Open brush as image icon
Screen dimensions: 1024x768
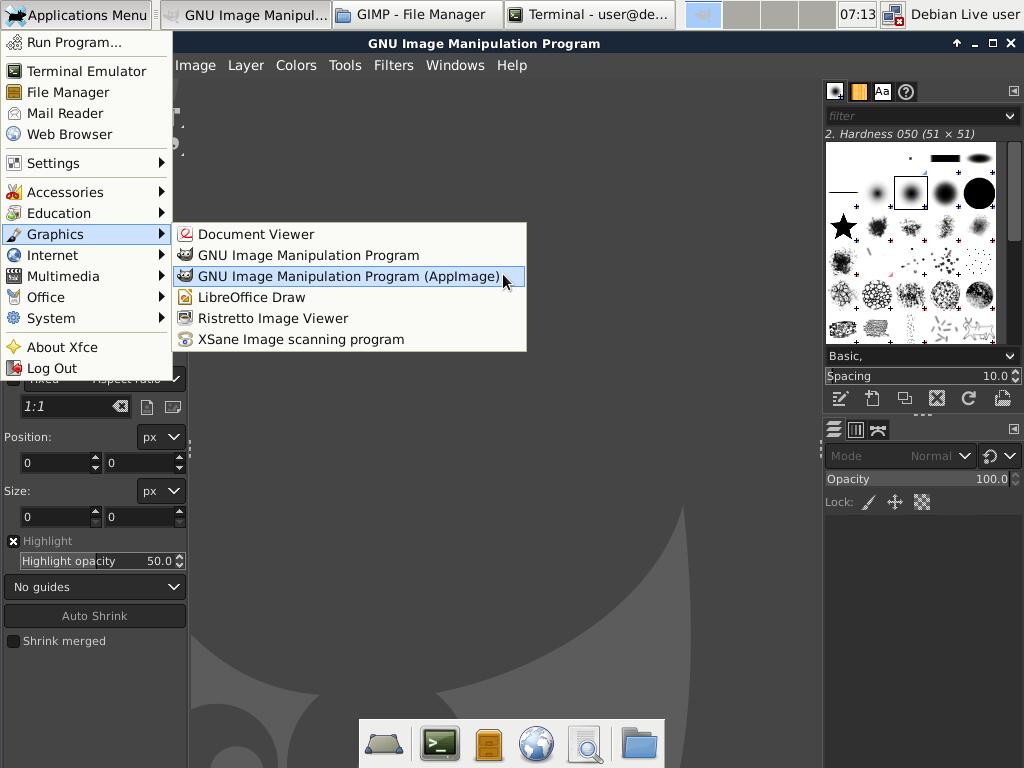click(1002, 398)
